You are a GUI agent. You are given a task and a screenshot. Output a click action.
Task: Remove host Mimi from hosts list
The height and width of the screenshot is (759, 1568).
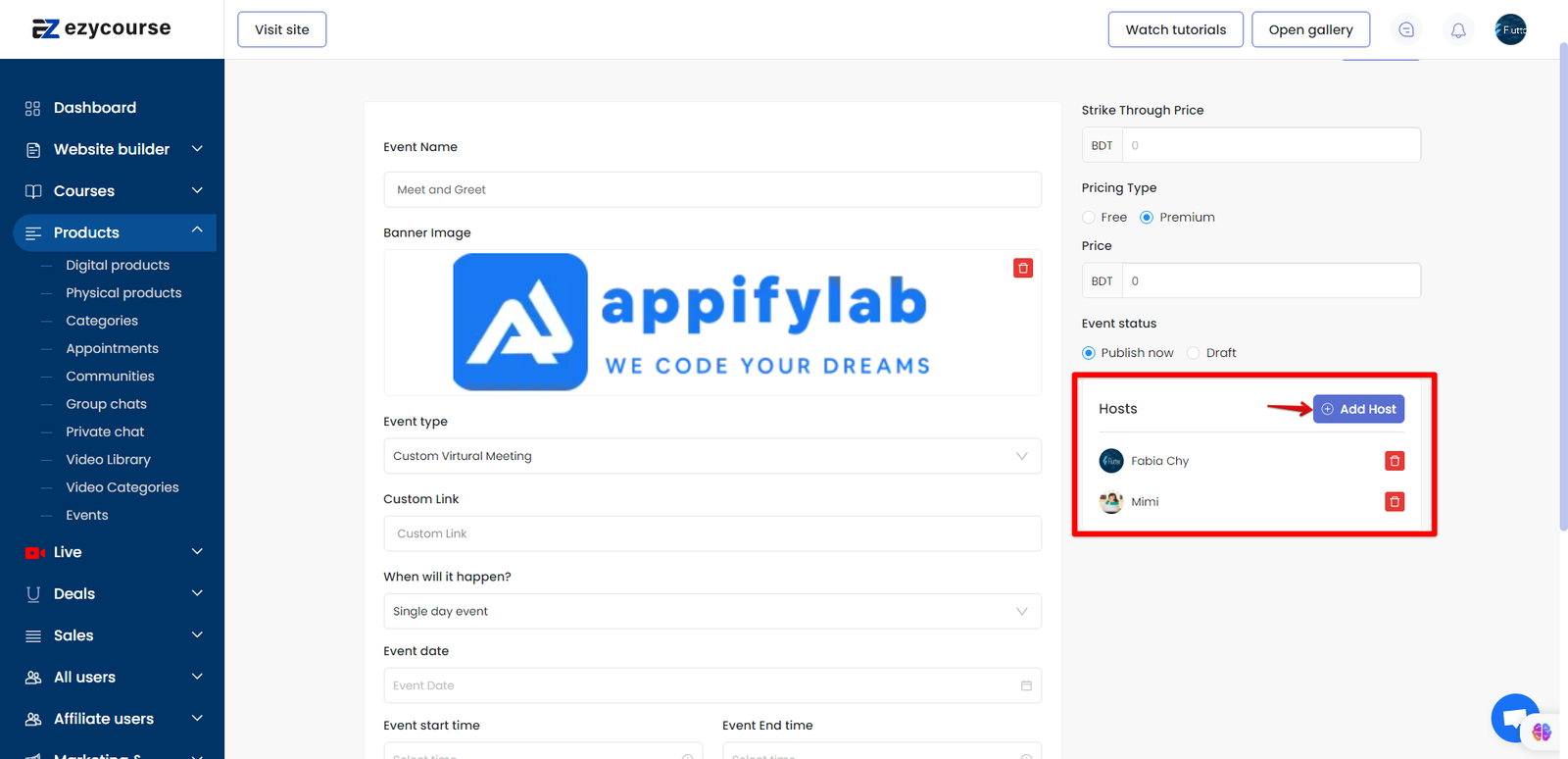point(1394,502)
